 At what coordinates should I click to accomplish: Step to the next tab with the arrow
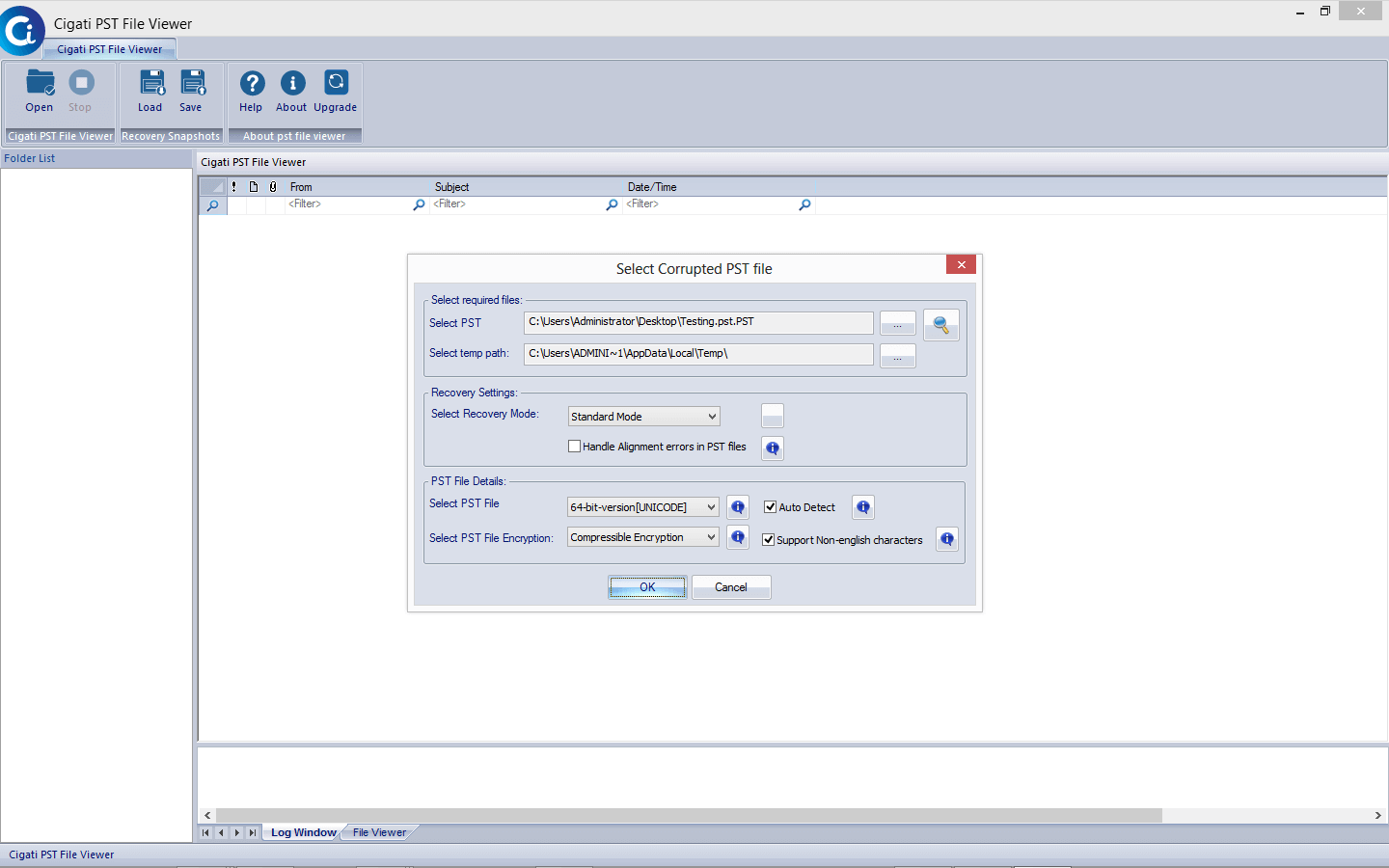pyautogui.click(x=236, y=832)
